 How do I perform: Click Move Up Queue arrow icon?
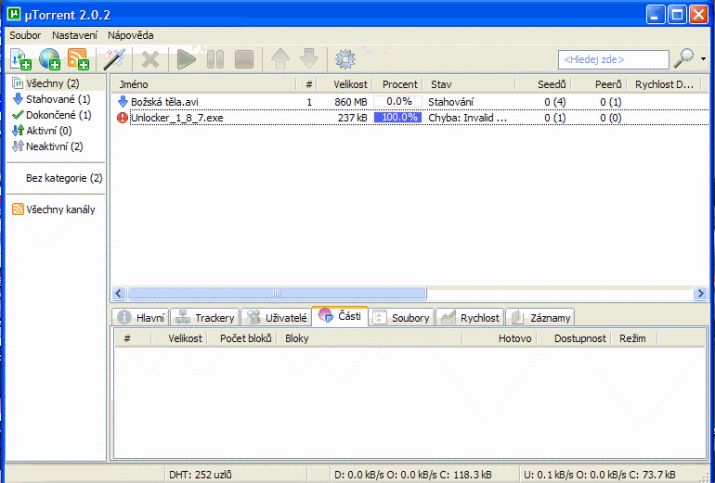click(280, 59)
